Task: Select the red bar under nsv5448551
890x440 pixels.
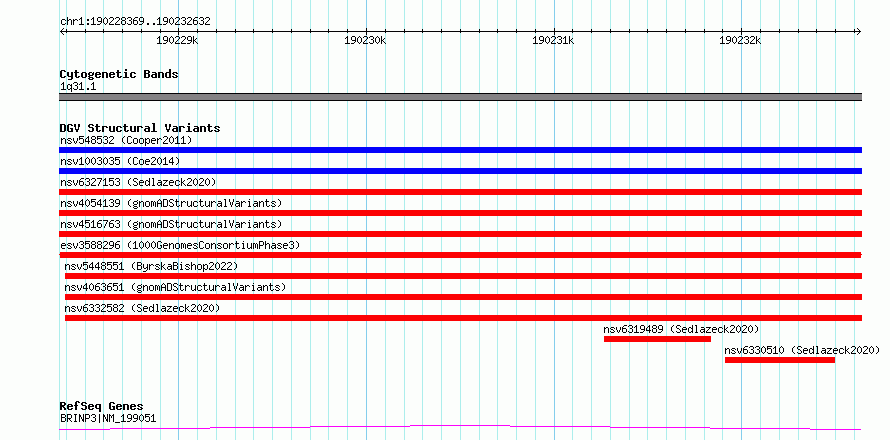Action: click(463, 276)
